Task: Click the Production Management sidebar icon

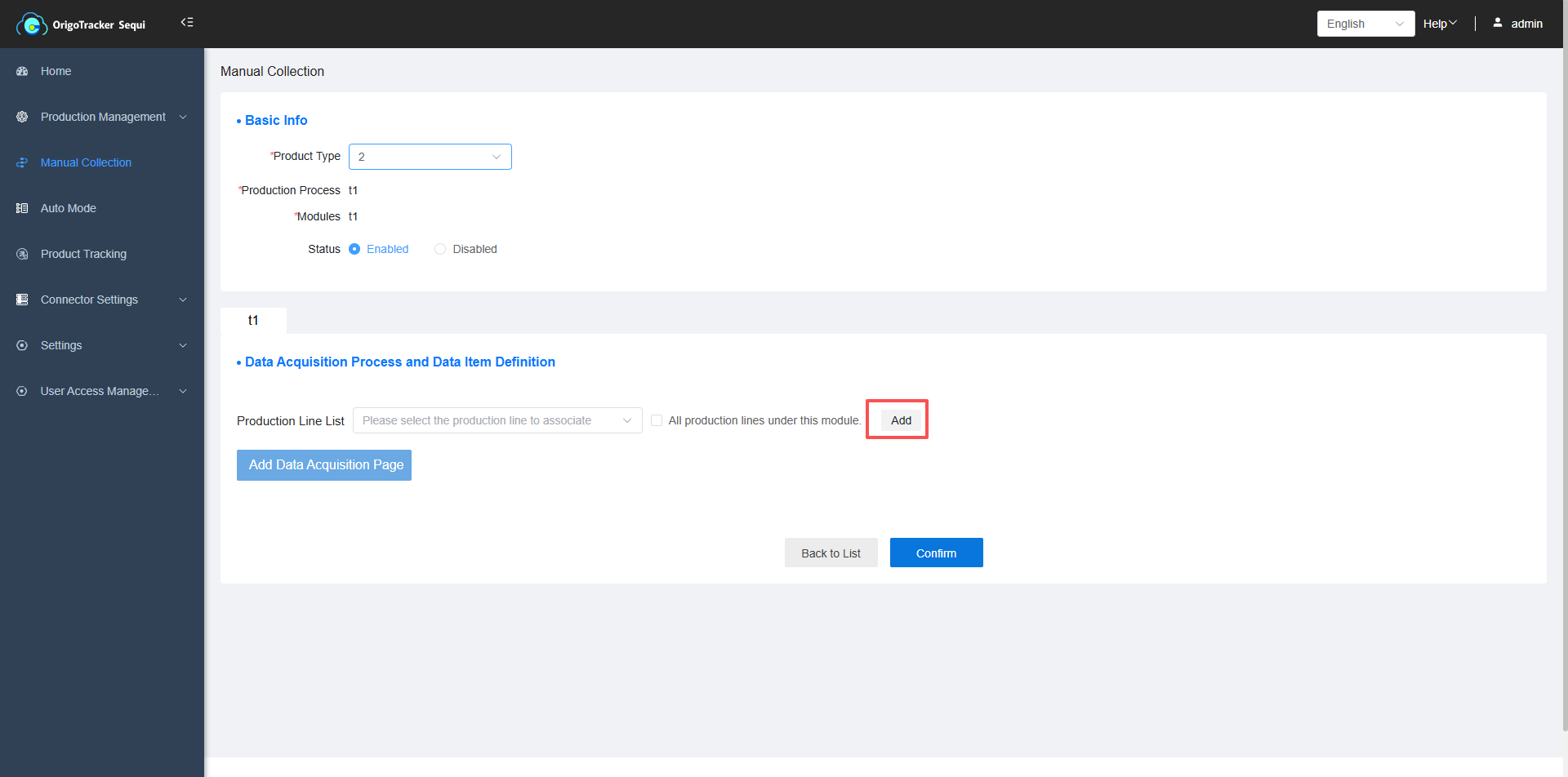Action: 22,118
